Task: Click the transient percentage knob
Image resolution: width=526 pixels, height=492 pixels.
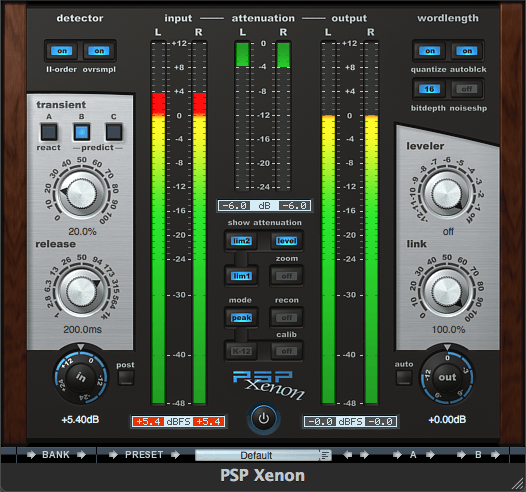Action: coord(82,194)
